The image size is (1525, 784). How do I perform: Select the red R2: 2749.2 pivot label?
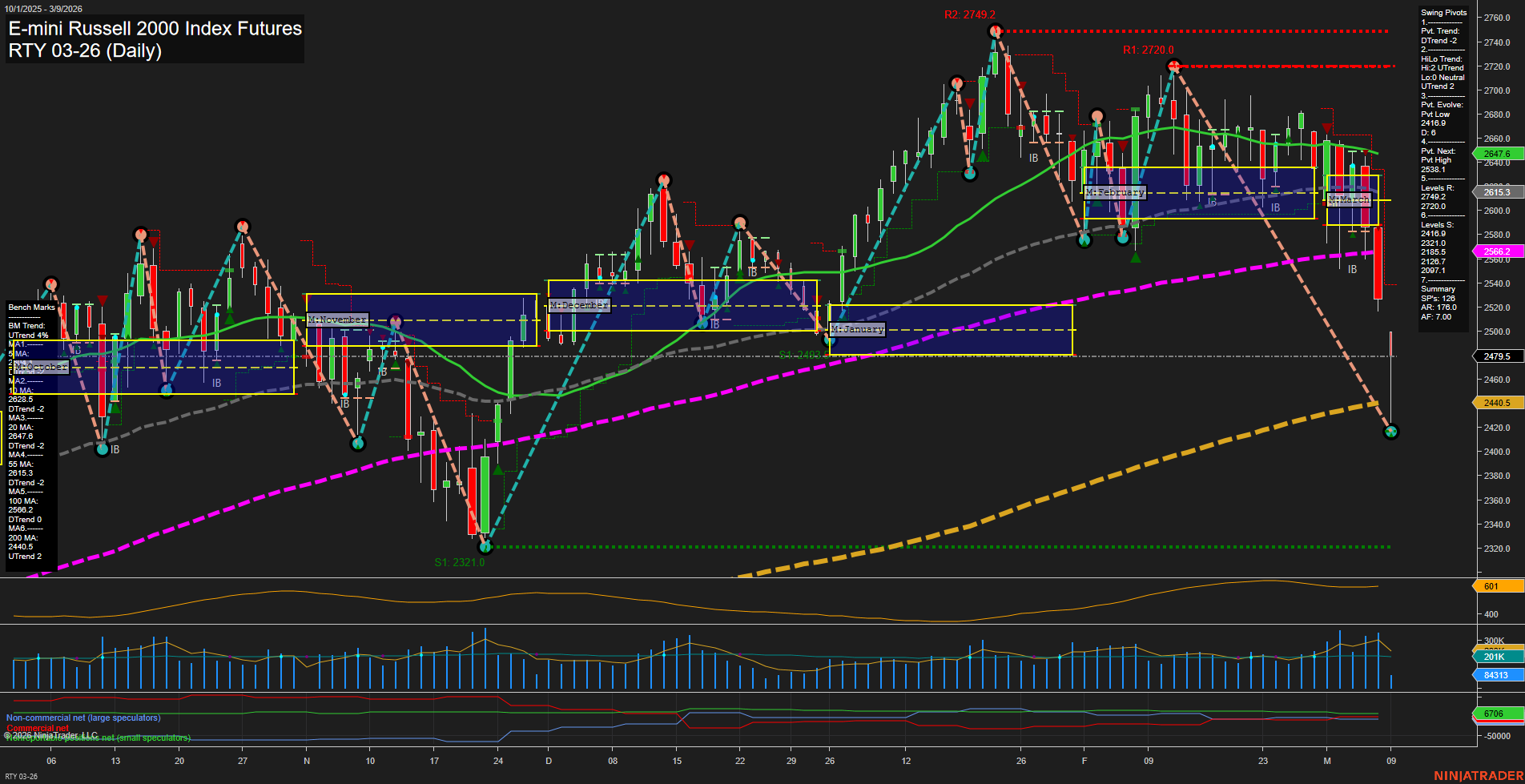(970, 14)
